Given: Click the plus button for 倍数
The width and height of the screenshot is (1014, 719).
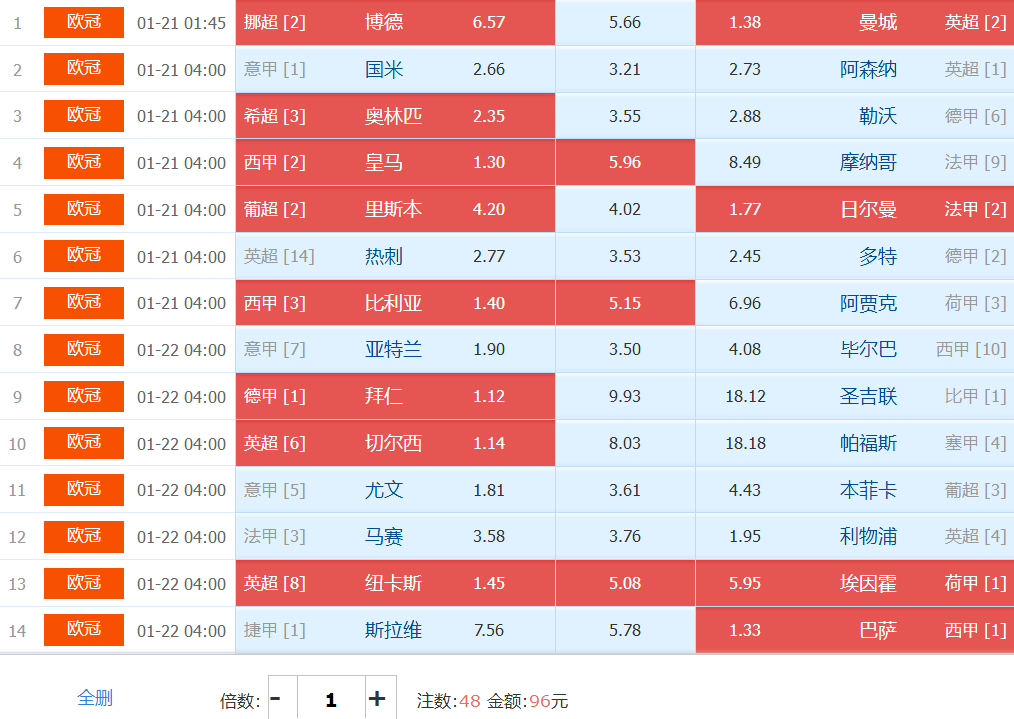Looking at the screenshot, I should click(x=377, y=699).
